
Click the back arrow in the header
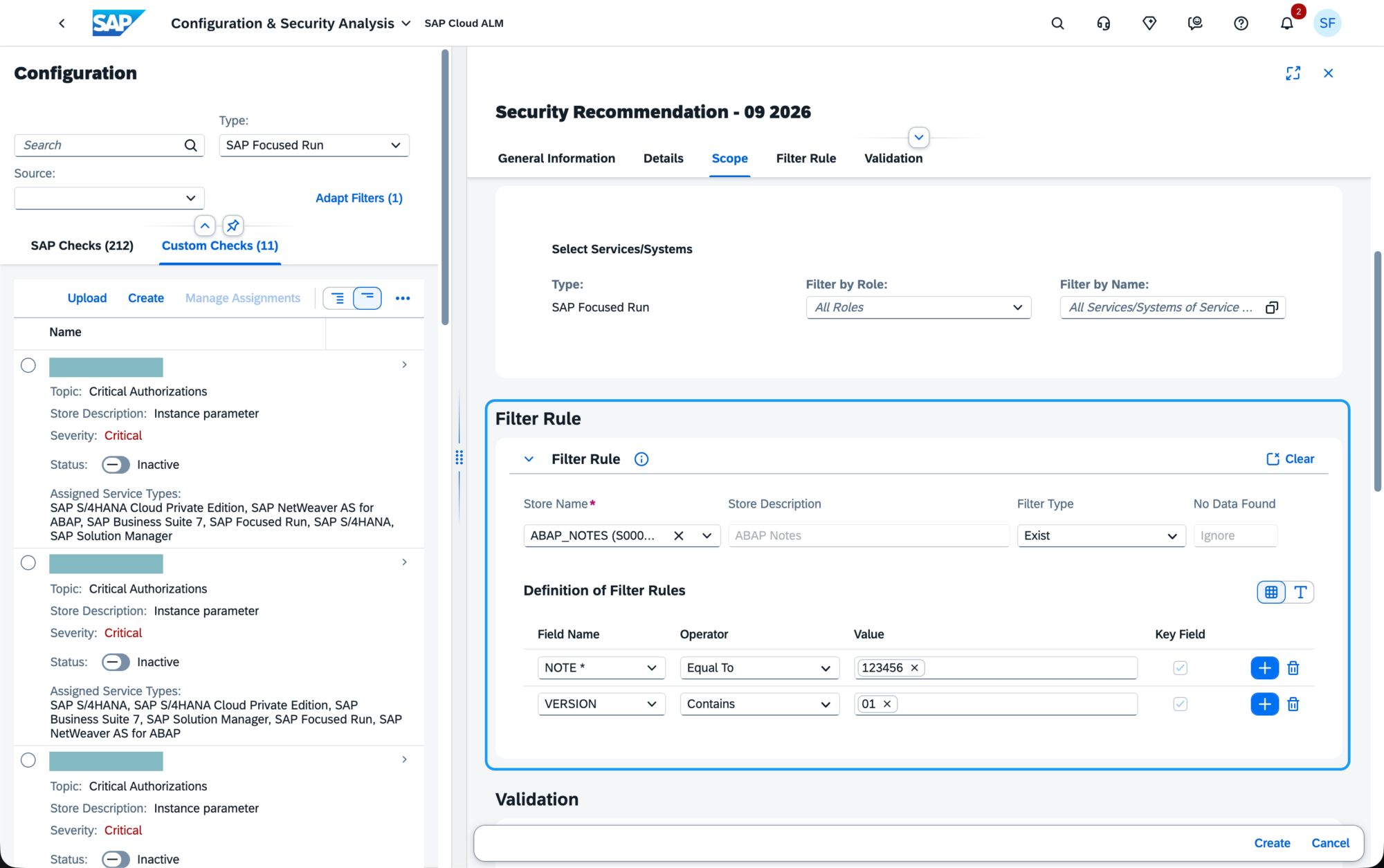click(x=62, y=24)
